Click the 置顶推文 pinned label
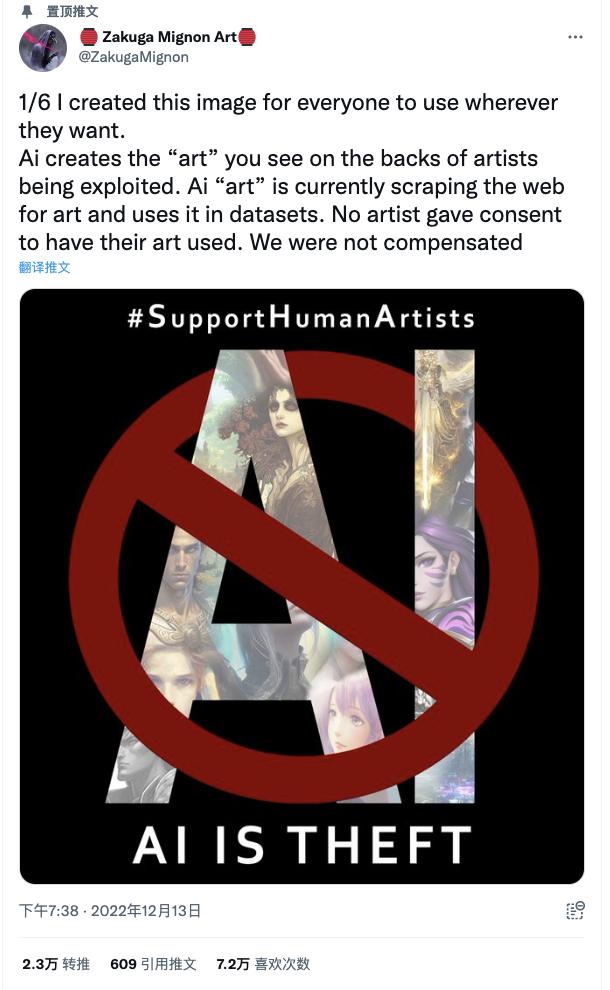 point(73,11)
